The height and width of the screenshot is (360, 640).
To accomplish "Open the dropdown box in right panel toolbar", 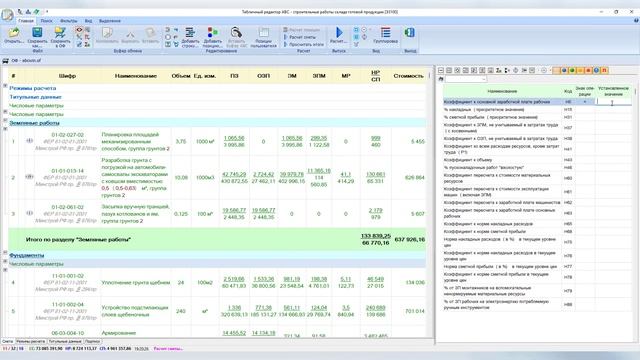I will pos(466,79).
